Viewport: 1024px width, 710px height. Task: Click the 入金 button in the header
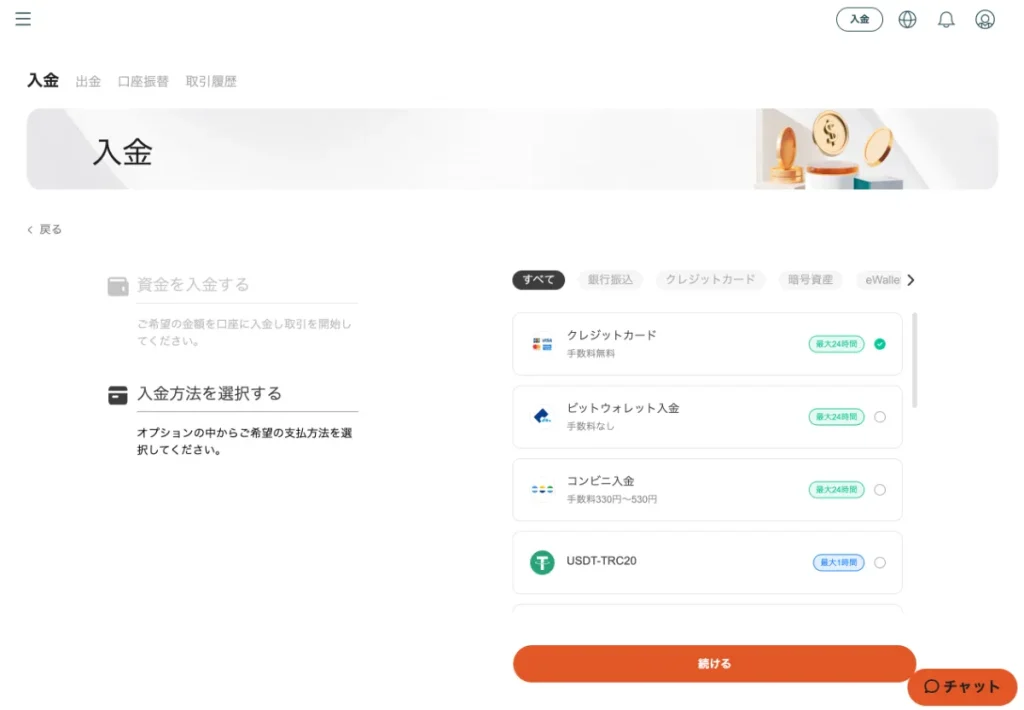(859, 19)
